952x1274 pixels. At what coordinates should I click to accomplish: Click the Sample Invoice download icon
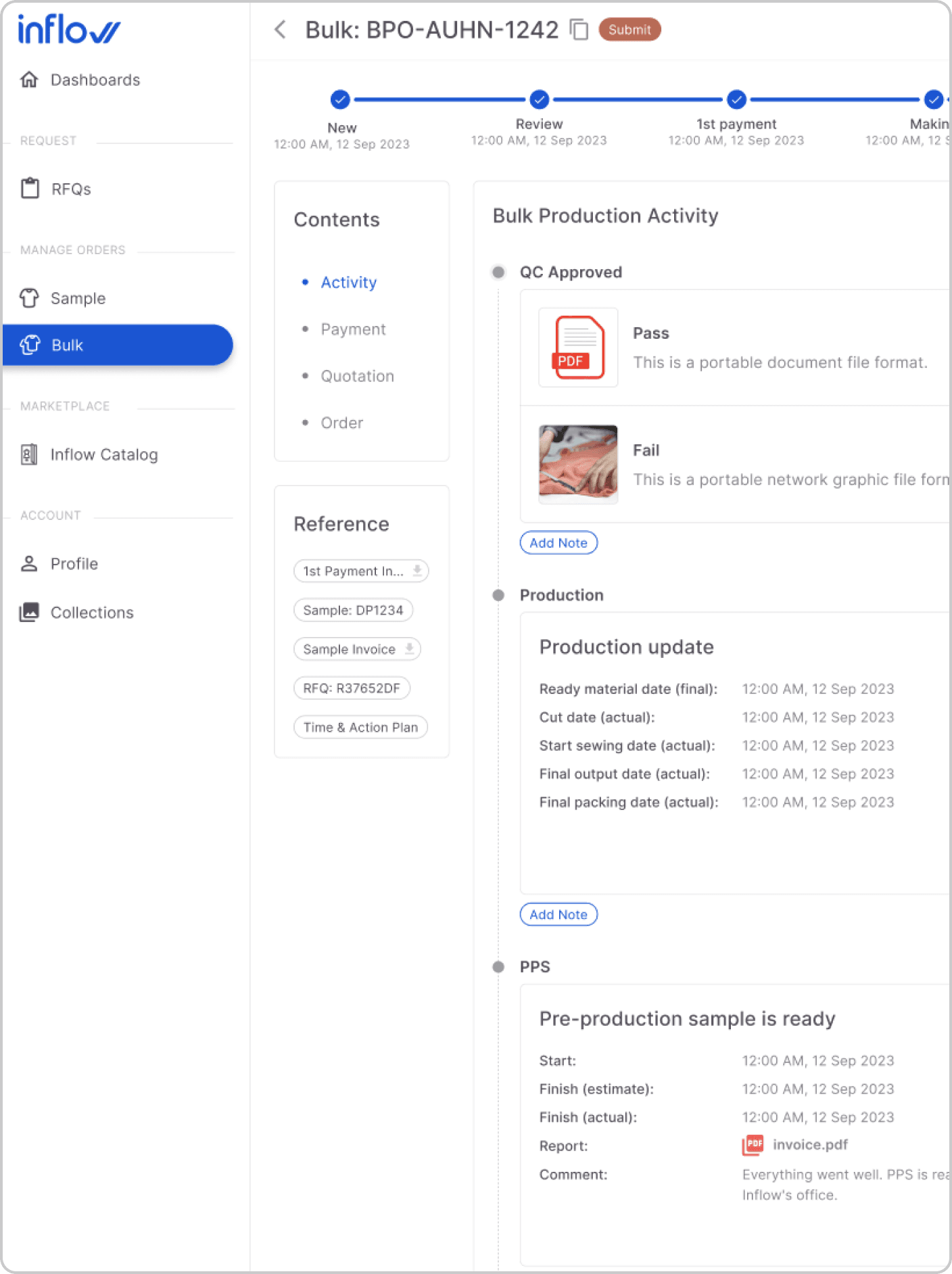(409, 649)
